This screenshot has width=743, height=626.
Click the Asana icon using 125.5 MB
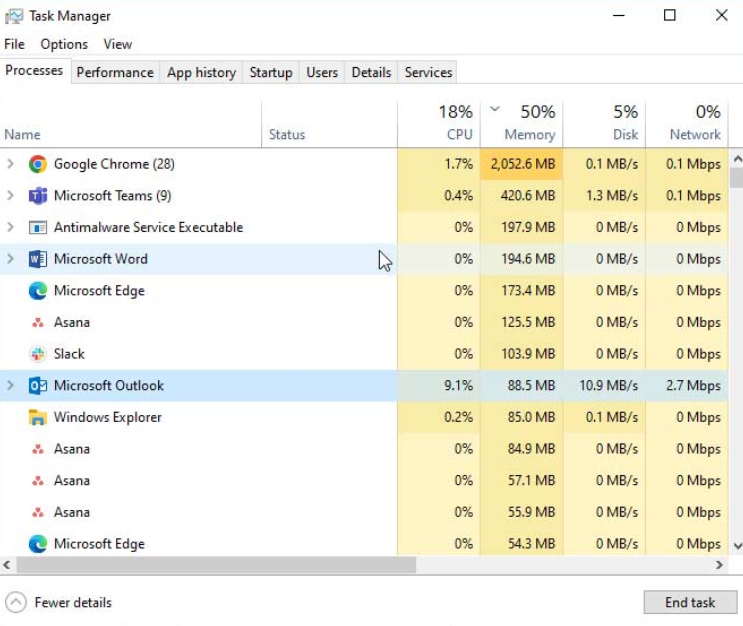click(37, 323)
